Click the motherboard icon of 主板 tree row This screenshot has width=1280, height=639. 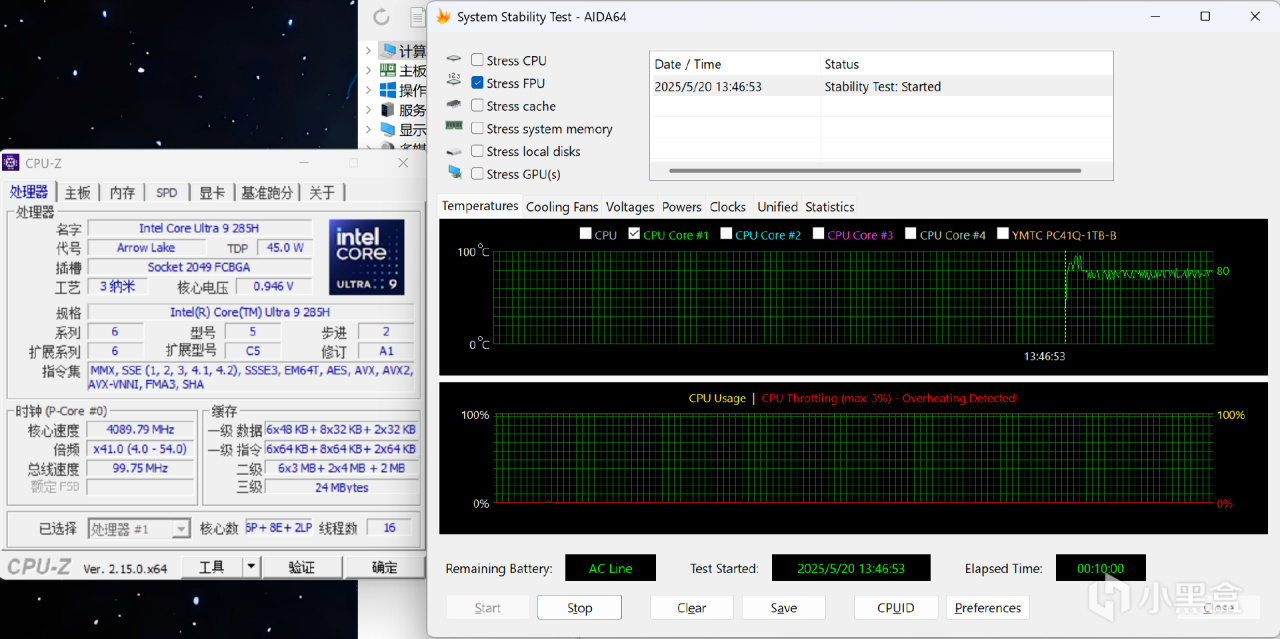388,71
